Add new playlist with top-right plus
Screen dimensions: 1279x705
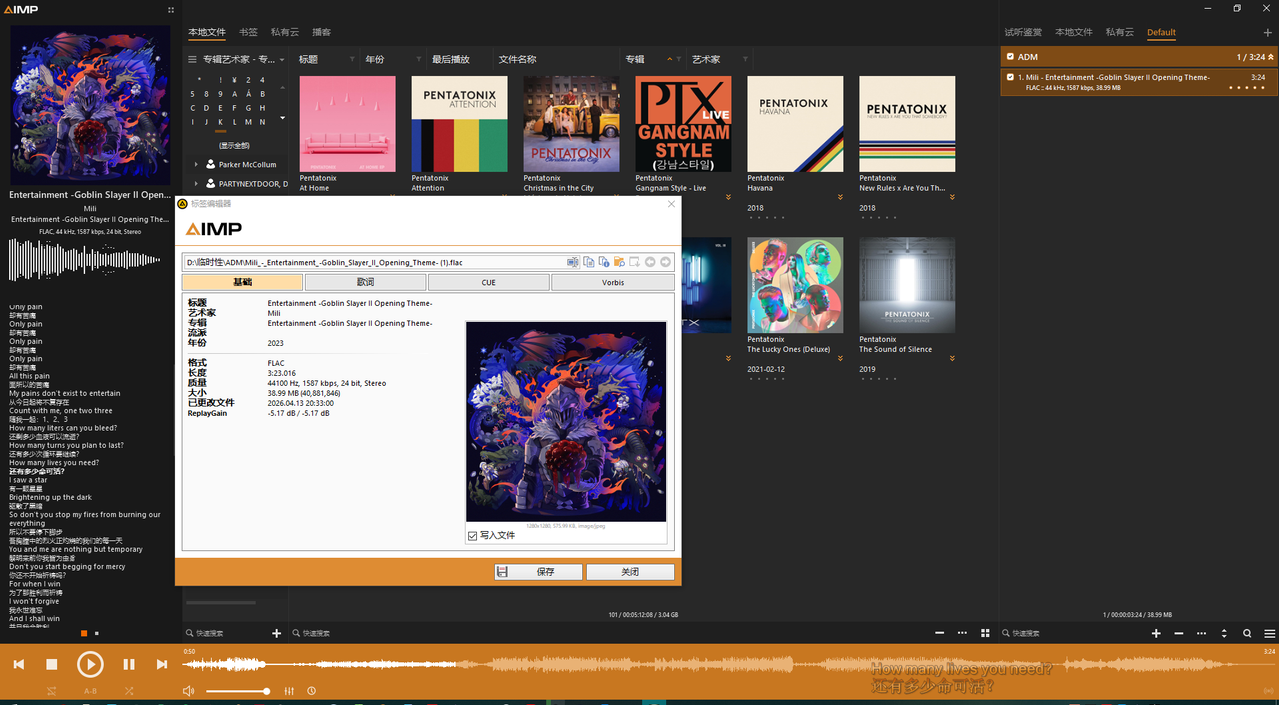click(x=1268, y=33)
